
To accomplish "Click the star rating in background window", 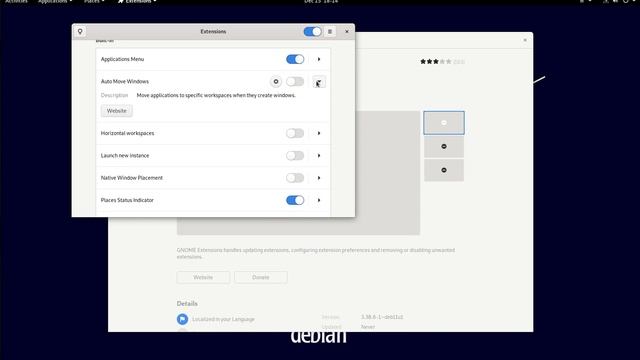I will (x=436, y=62).
